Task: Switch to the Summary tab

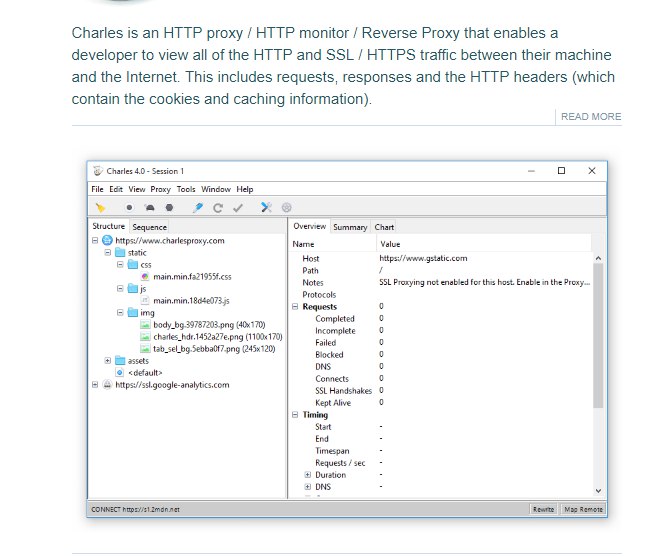Action: point(350,227)
